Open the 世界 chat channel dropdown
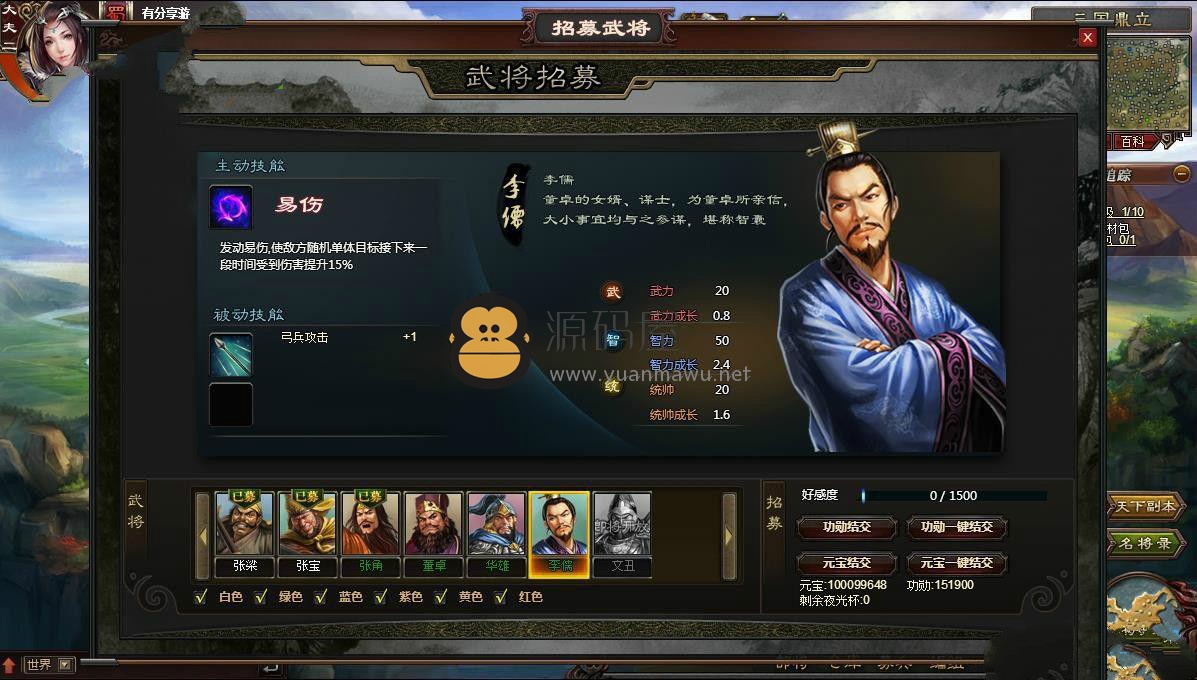Image resolution: width=1197 pixels, height=680 pixels. coord(66,665)
